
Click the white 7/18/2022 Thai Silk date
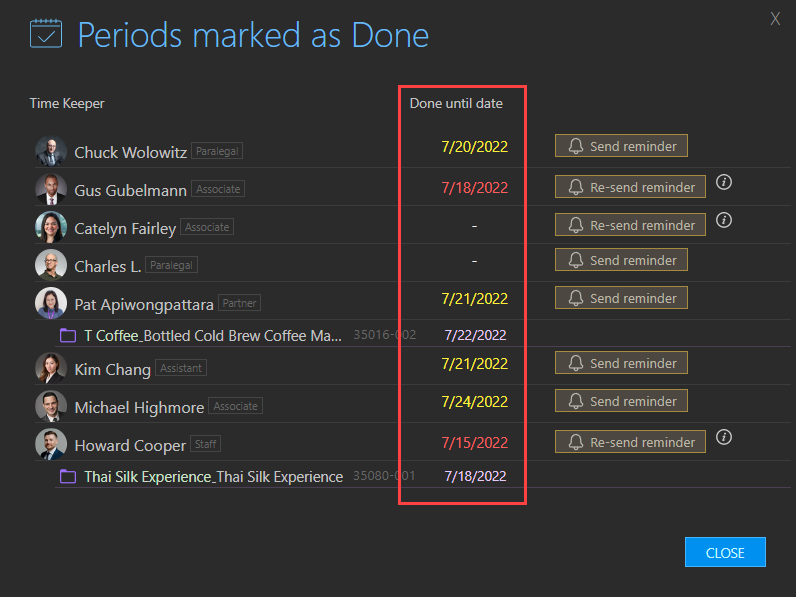point(475,476)
